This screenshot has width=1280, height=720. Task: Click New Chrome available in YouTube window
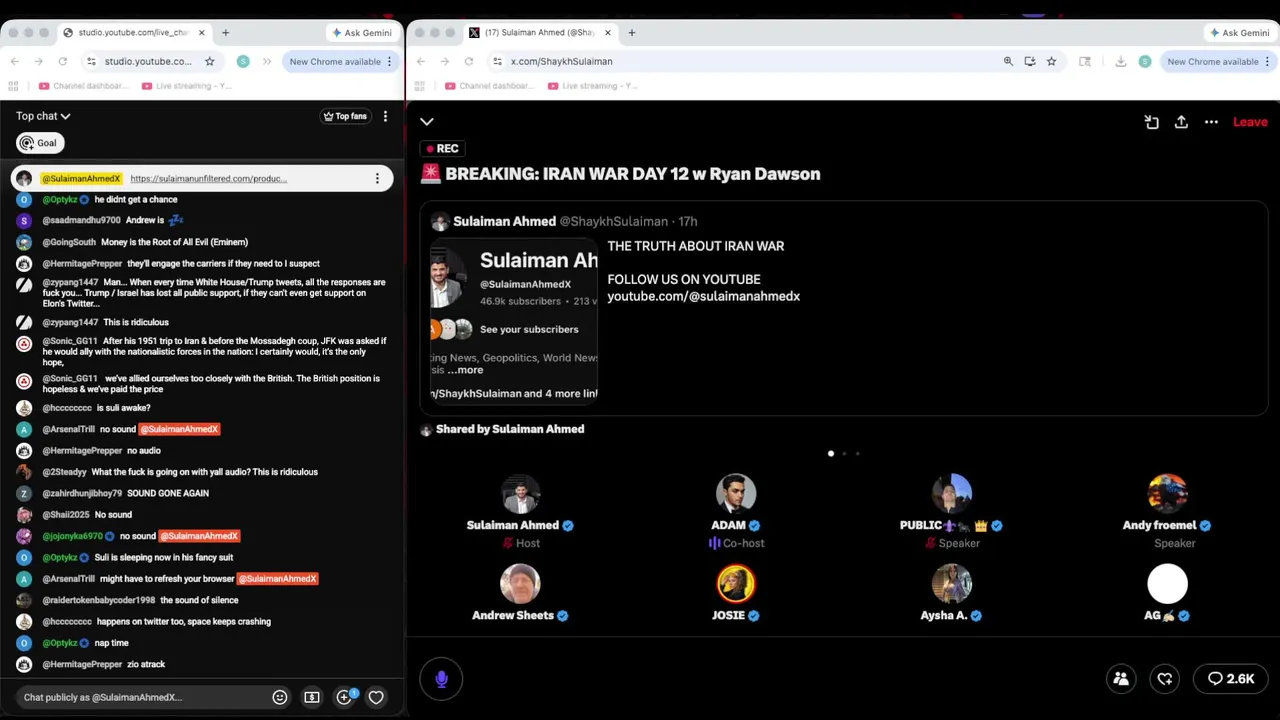coord(335,61)
